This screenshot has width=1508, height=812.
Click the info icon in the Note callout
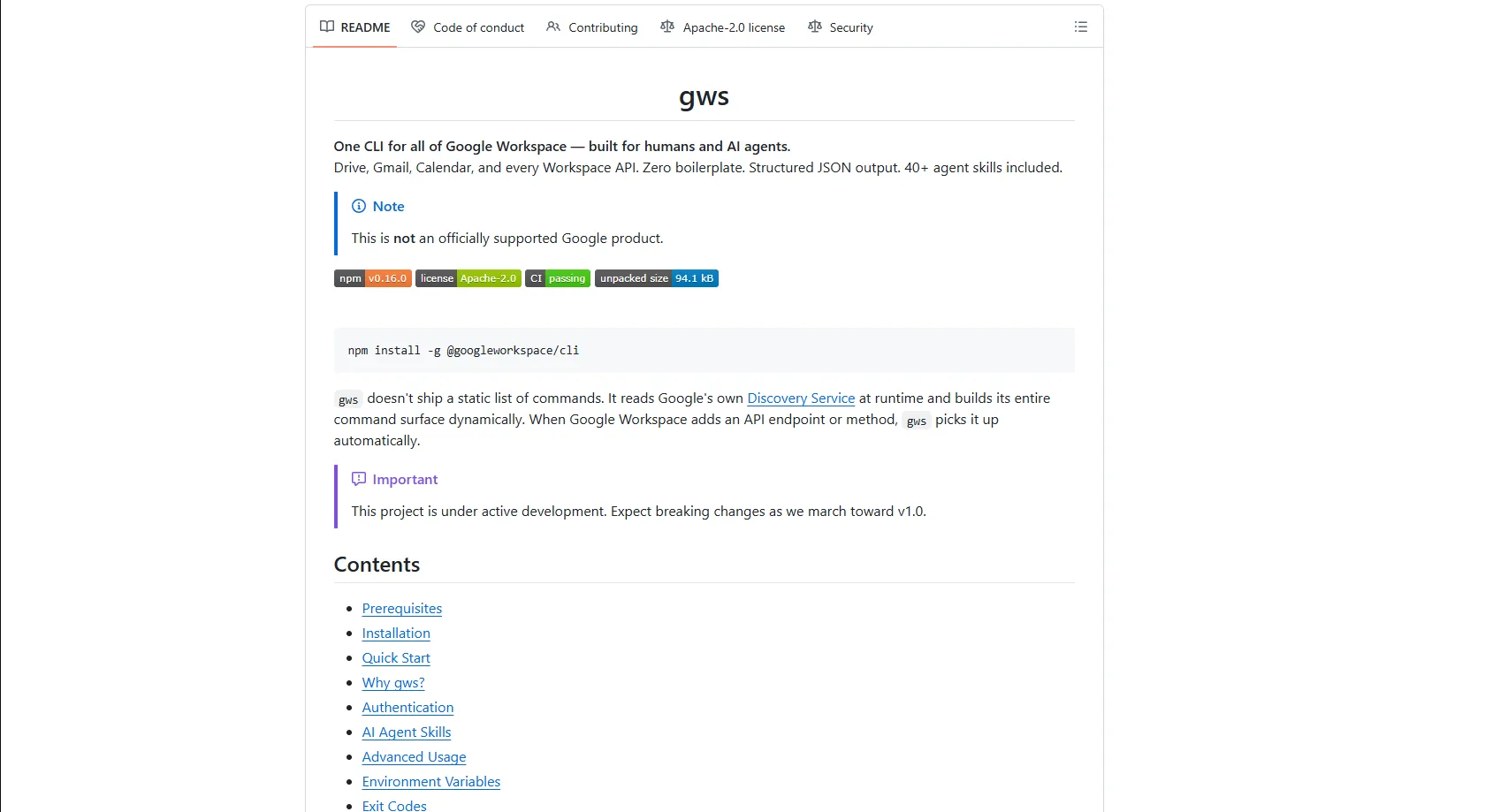coord(358,206)
